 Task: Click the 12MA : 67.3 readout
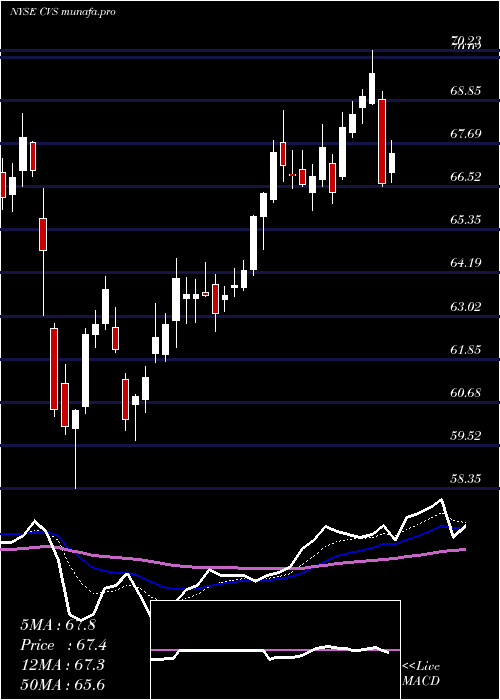click(62, 665)
